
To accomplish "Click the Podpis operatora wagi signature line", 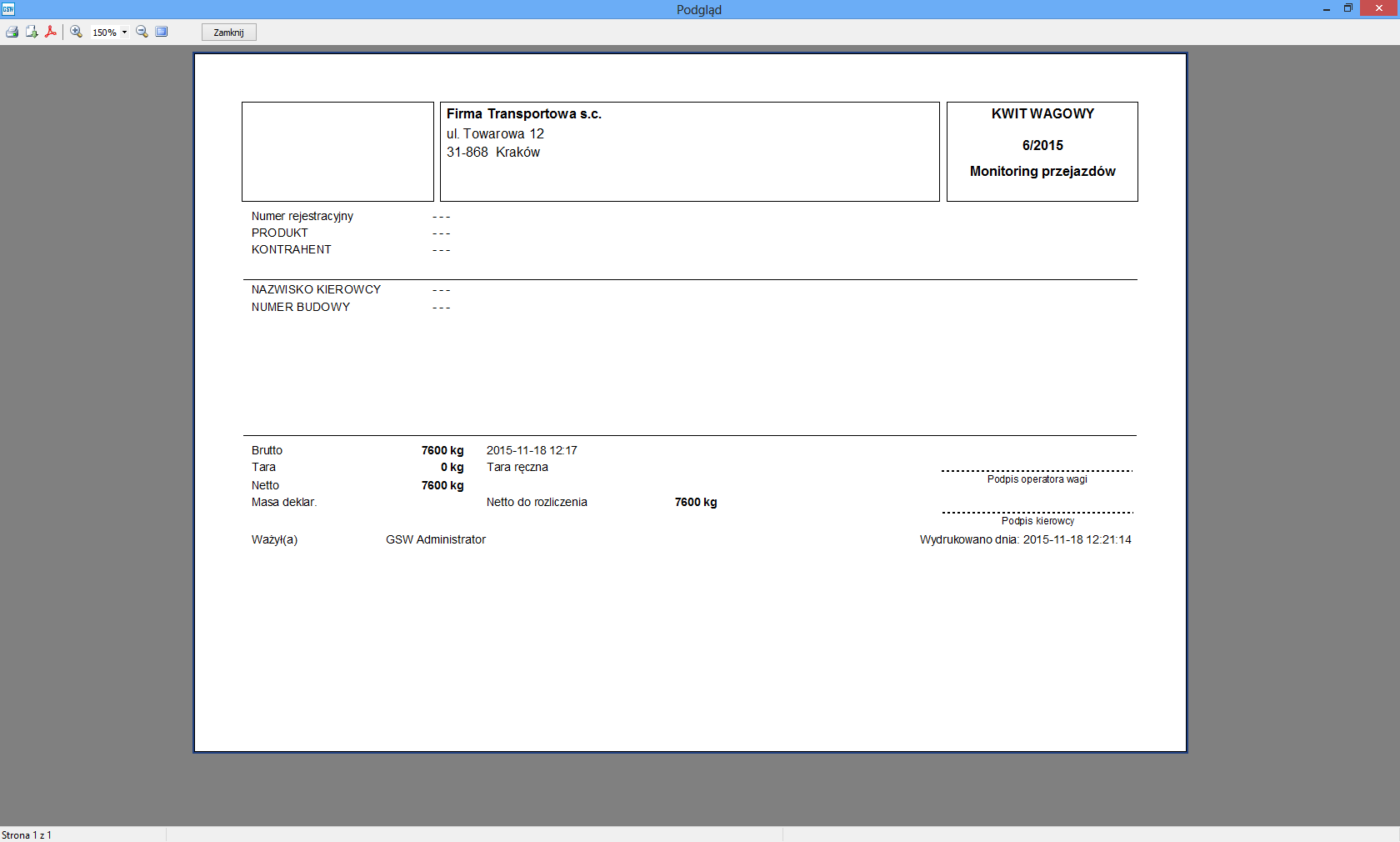I will pos(1037,472).
